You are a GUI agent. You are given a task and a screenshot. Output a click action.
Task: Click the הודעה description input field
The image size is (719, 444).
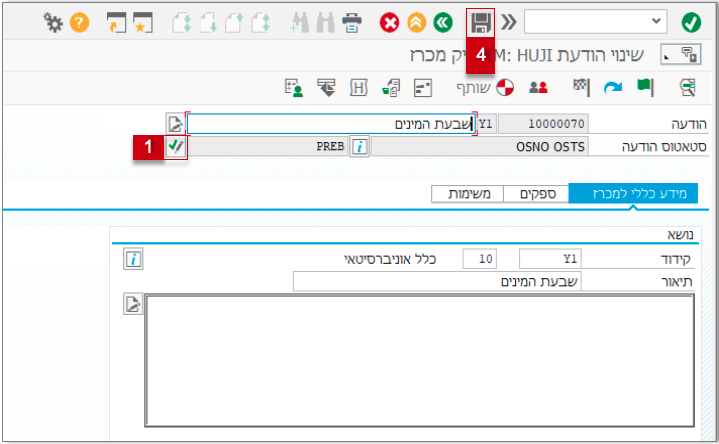point(330,124)
